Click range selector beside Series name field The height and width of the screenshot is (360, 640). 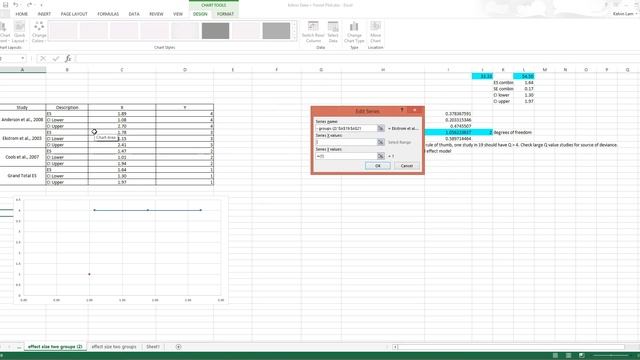[380, 128]
